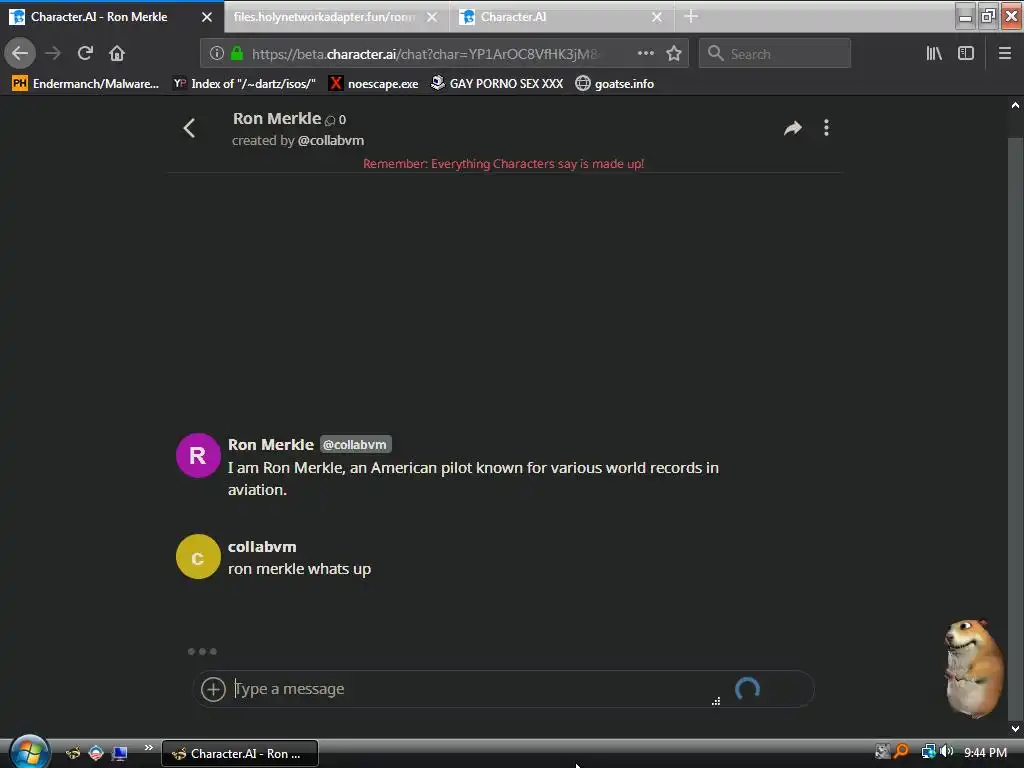Click the scrollbar up arrow

[1015, 105]
